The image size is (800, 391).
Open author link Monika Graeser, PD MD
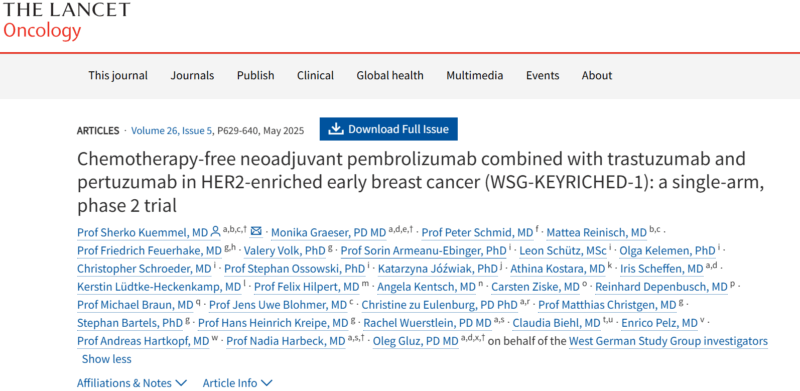tap(329, 233)
